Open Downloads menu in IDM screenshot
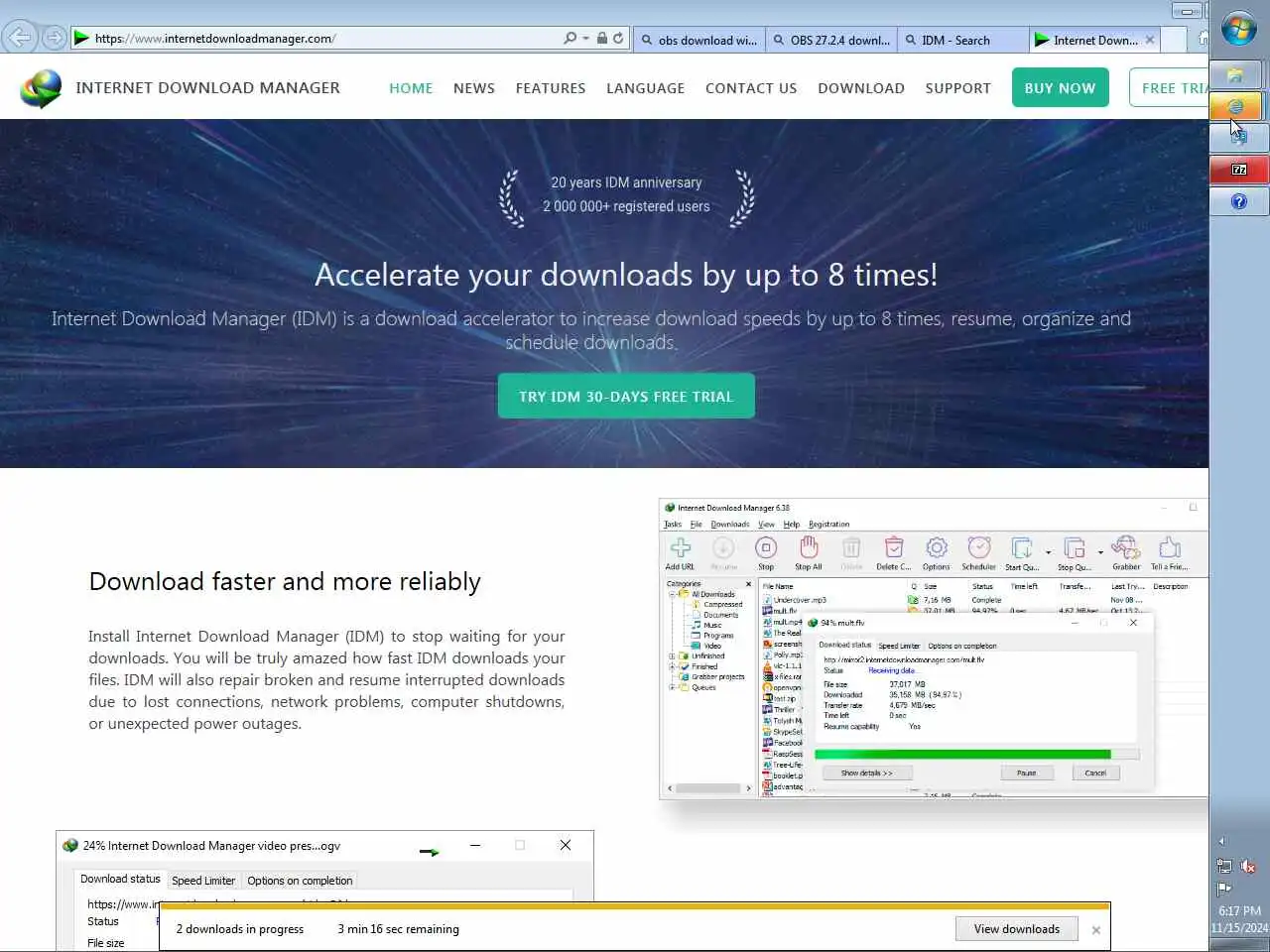 point(730,525)
